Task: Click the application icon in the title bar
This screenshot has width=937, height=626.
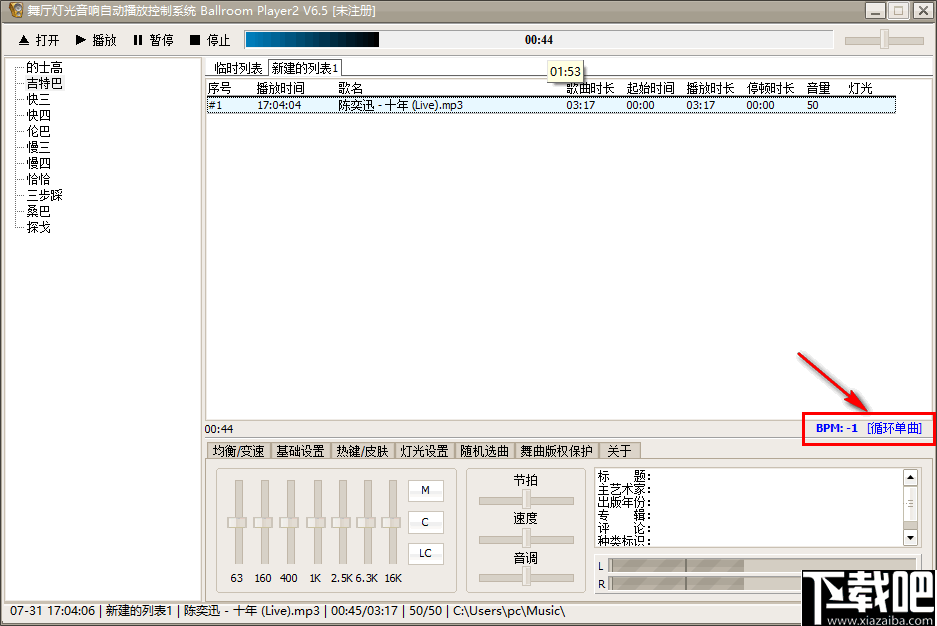Action: click(x=16, y=10)
